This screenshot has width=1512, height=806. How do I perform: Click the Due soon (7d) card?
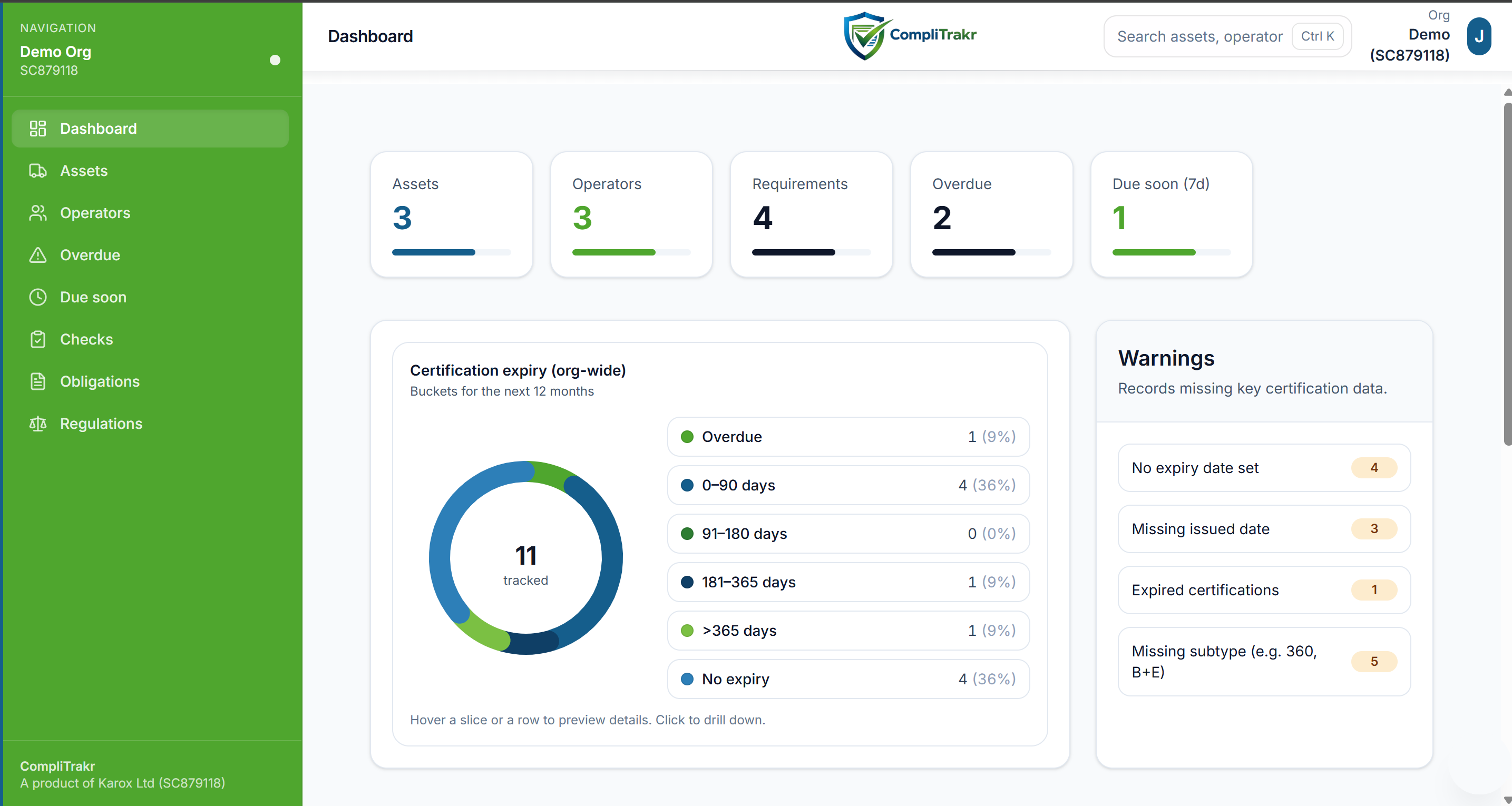[1170, 214]
